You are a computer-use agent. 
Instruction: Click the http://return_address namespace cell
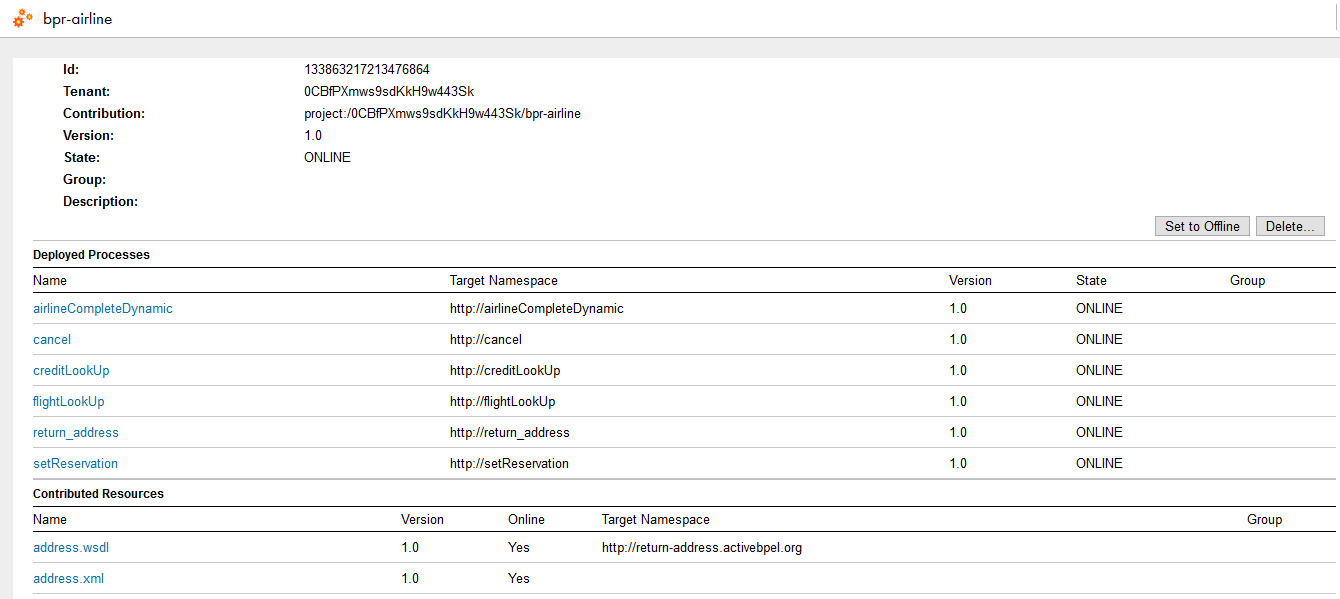510,433
